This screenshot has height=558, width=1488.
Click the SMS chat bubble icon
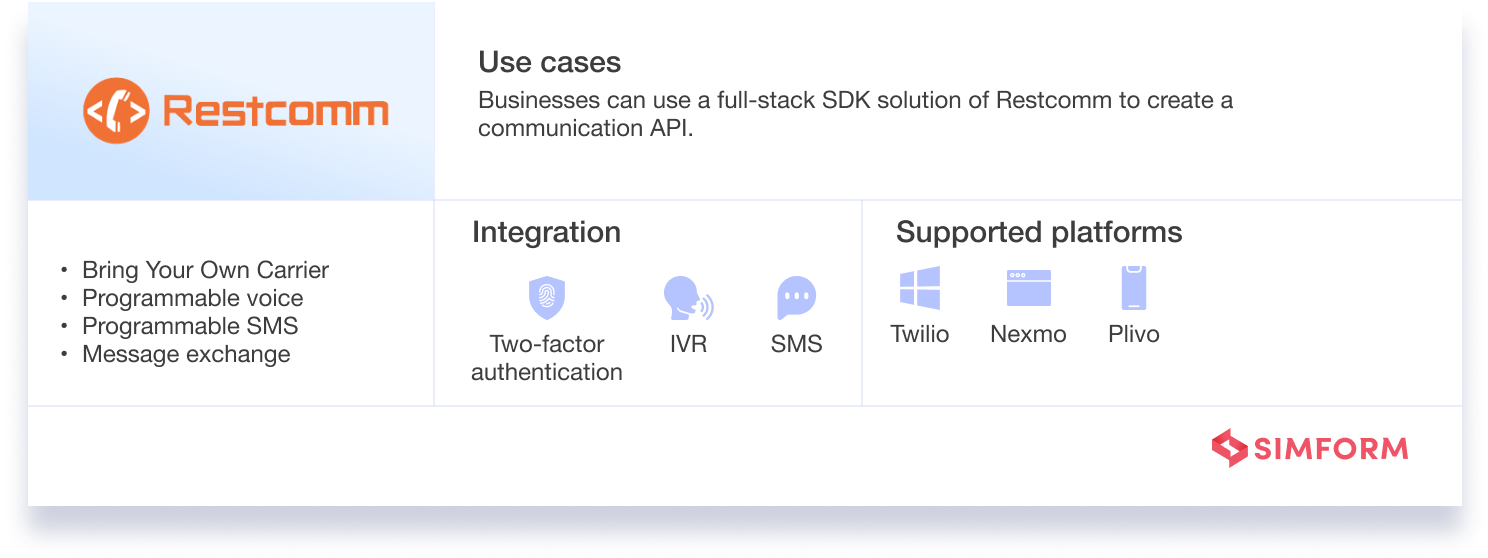click(x=797, y=298)
